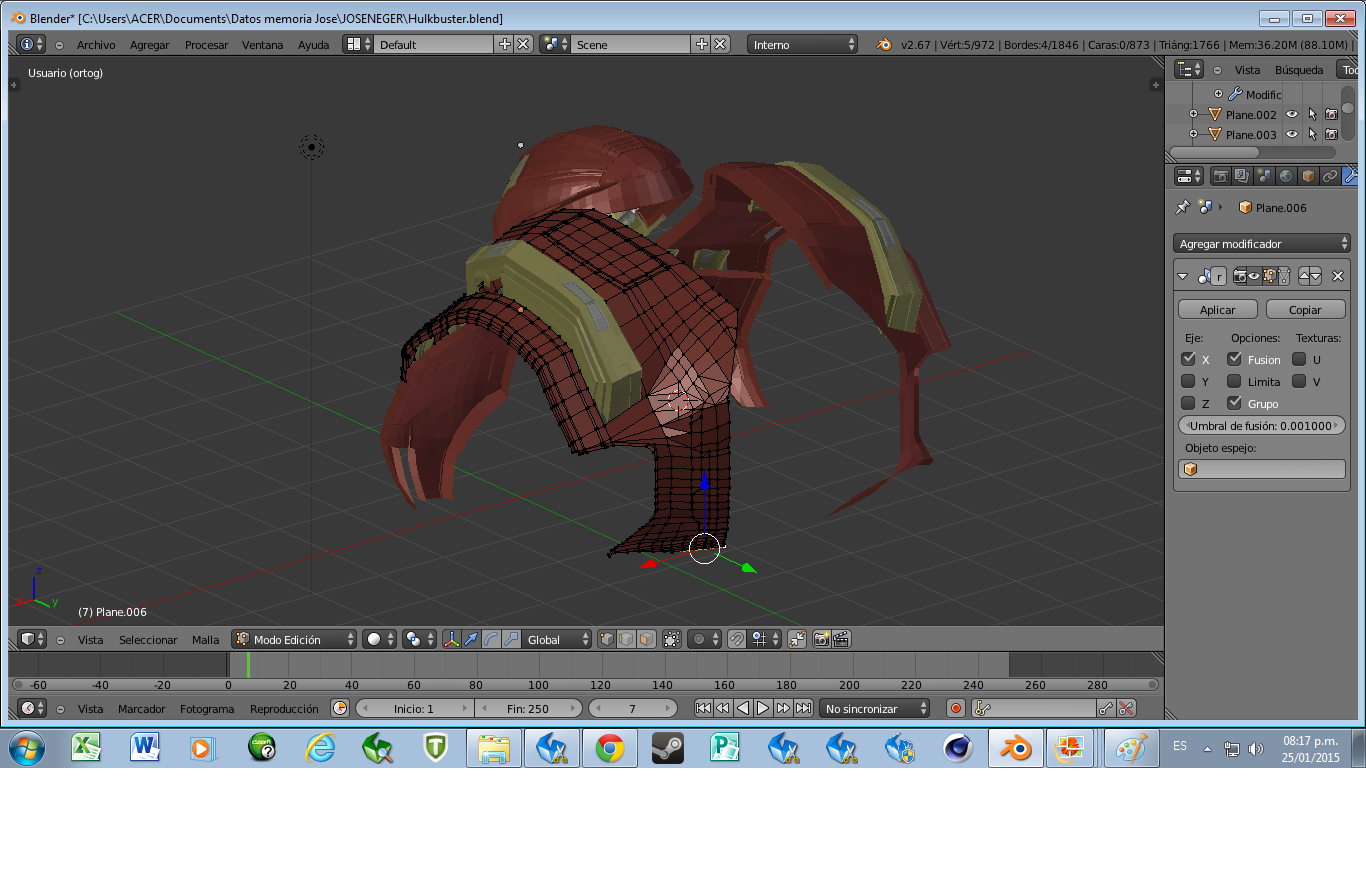Move the modifier up in the stack
The height and width of the screenshot is (884, 1366).
tap(1304, 276)
